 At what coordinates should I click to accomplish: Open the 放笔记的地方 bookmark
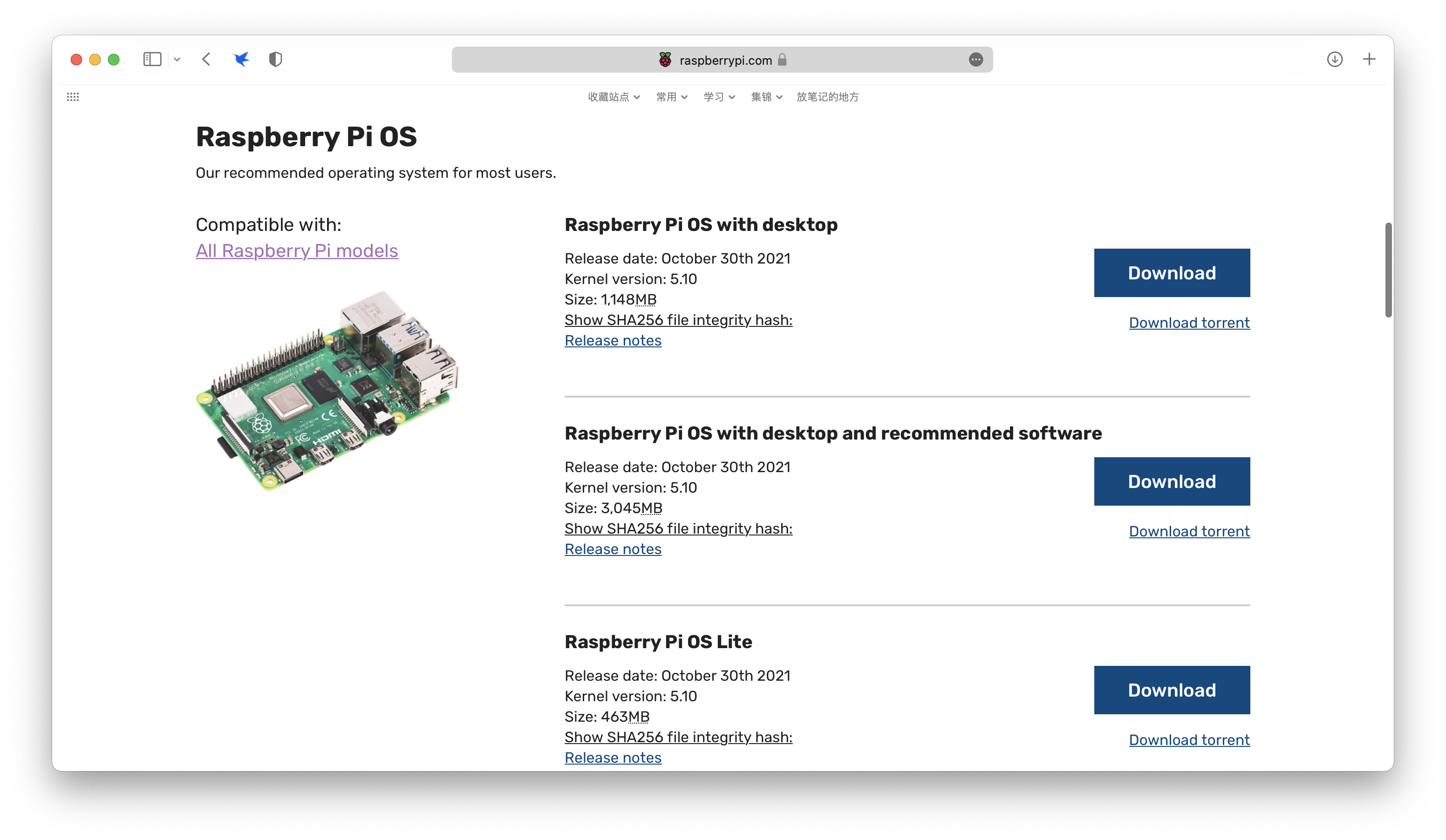coord(827,97)
